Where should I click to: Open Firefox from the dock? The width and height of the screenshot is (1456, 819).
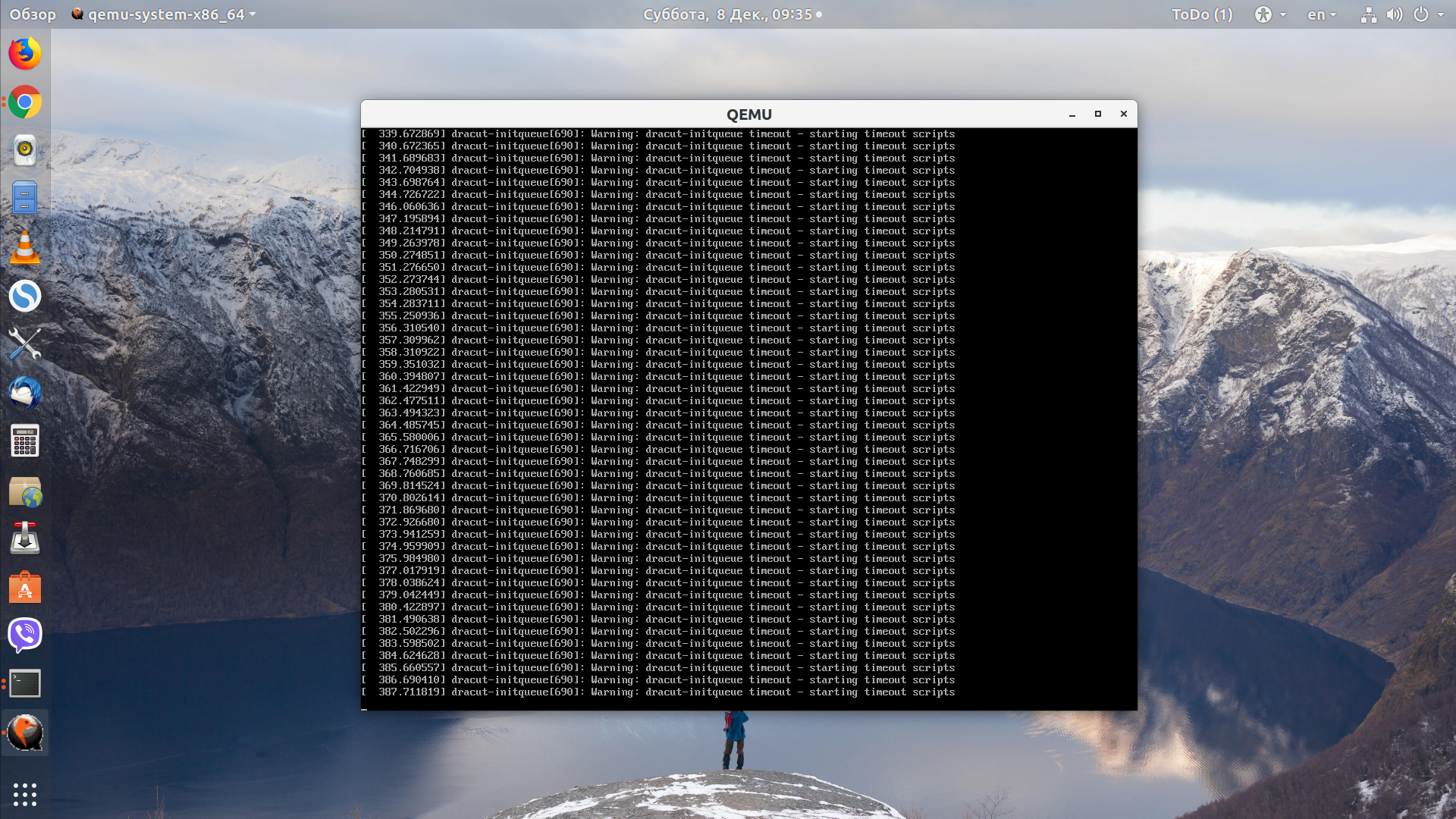point(25,54)
